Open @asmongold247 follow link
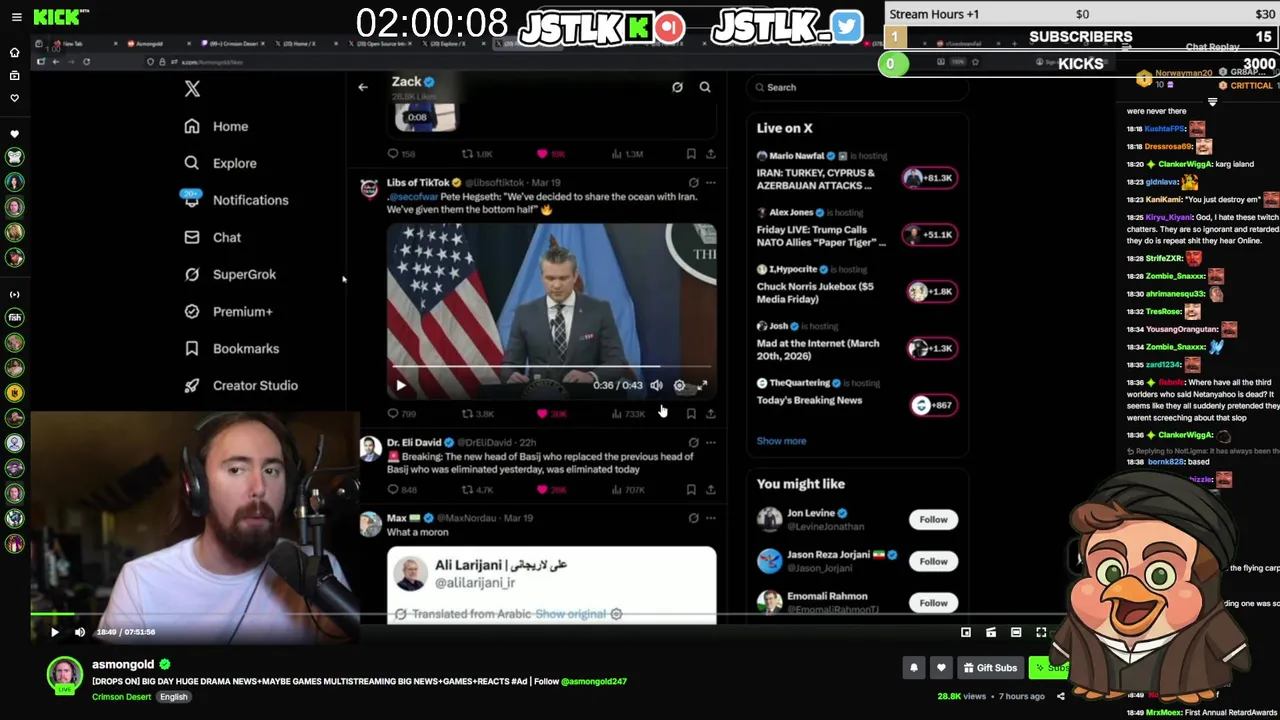 (594, 681)
